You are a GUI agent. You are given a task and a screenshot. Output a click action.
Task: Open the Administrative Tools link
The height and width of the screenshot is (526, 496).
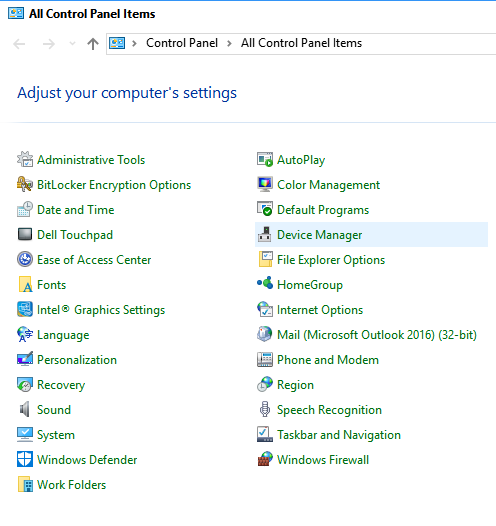pyautogui.click(x=91, y=160)
